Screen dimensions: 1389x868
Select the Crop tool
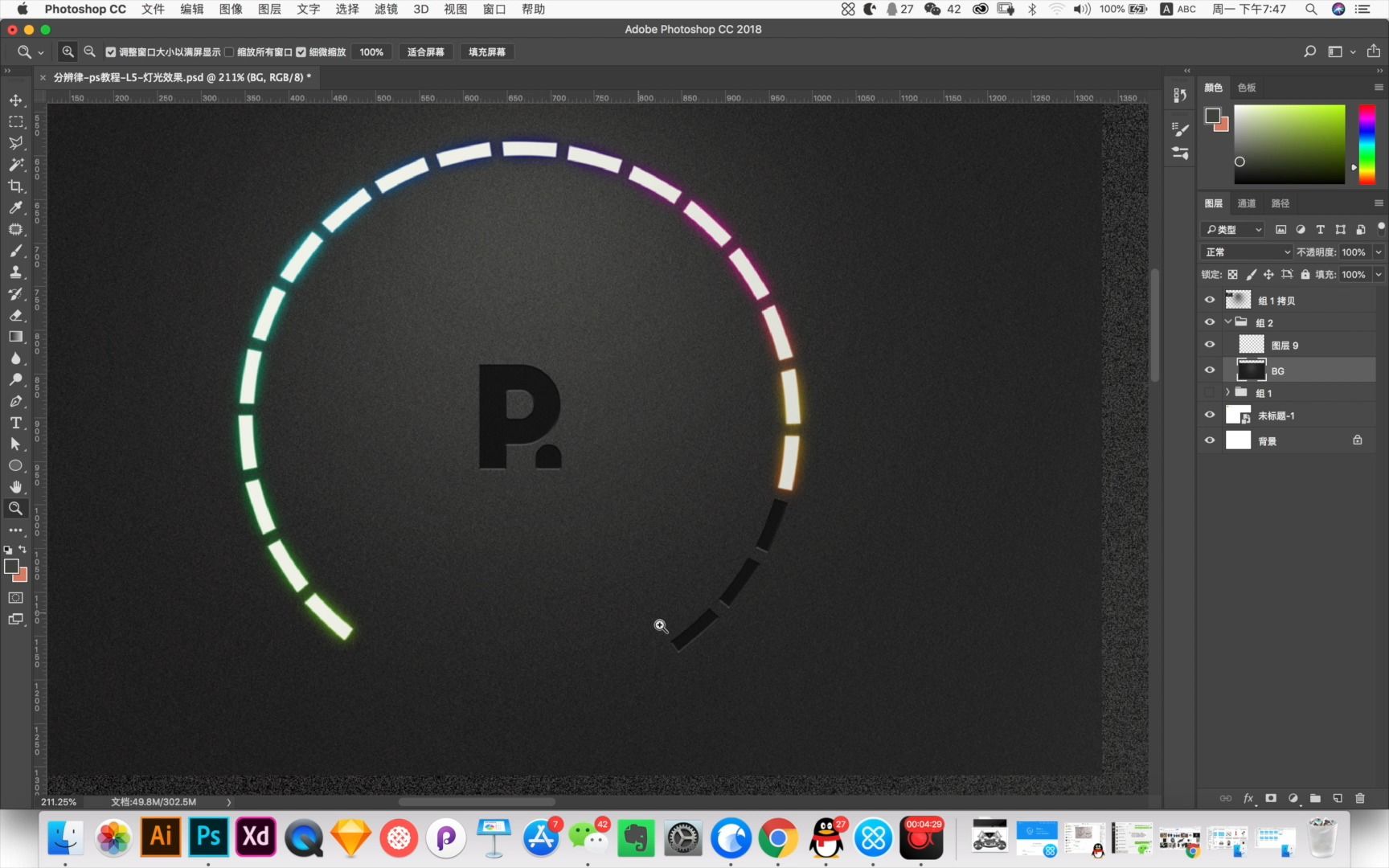[15, 186]
